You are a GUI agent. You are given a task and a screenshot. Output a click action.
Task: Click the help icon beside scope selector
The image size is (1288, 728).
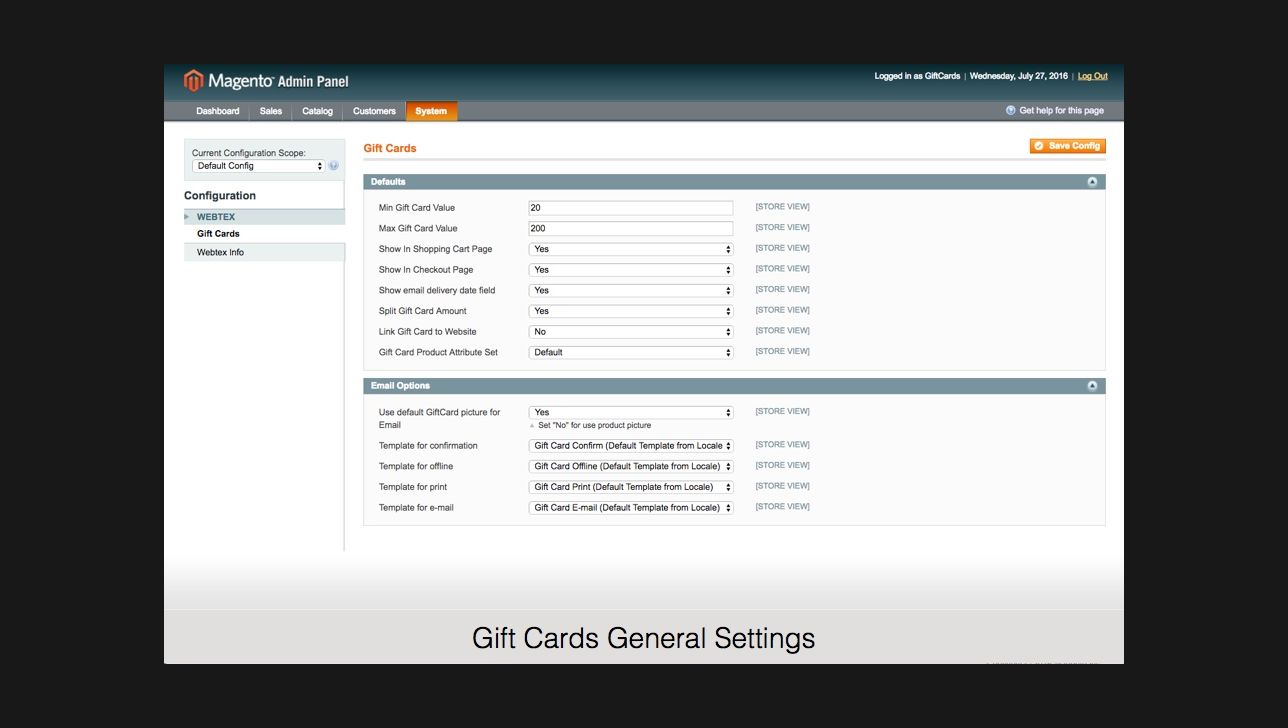pyautogui.click(x=334, y=166)
